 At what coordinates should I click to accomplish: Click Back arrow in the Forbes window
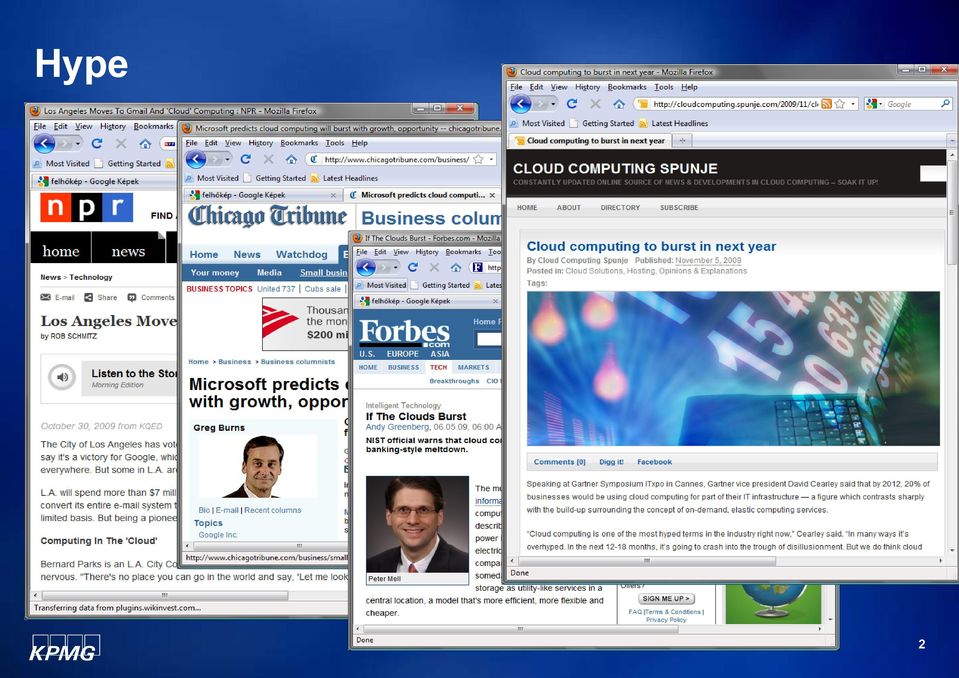pos(366,267)
